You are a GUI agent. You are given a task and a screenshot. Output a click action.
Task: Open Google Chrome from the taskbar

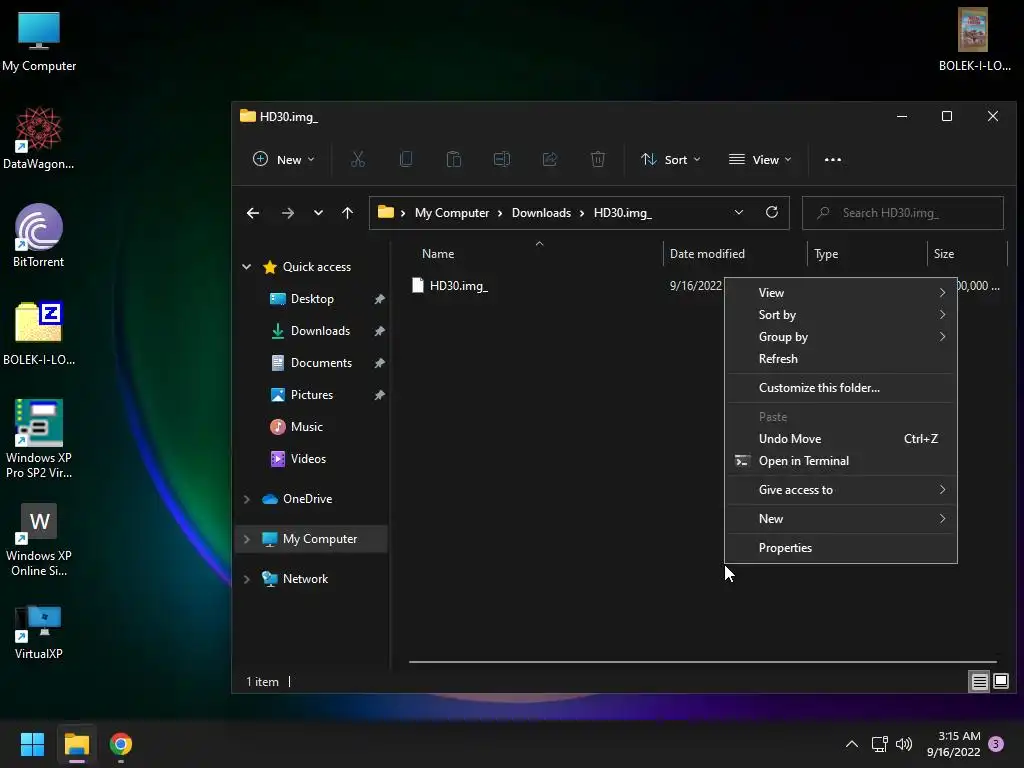point(121,744)
